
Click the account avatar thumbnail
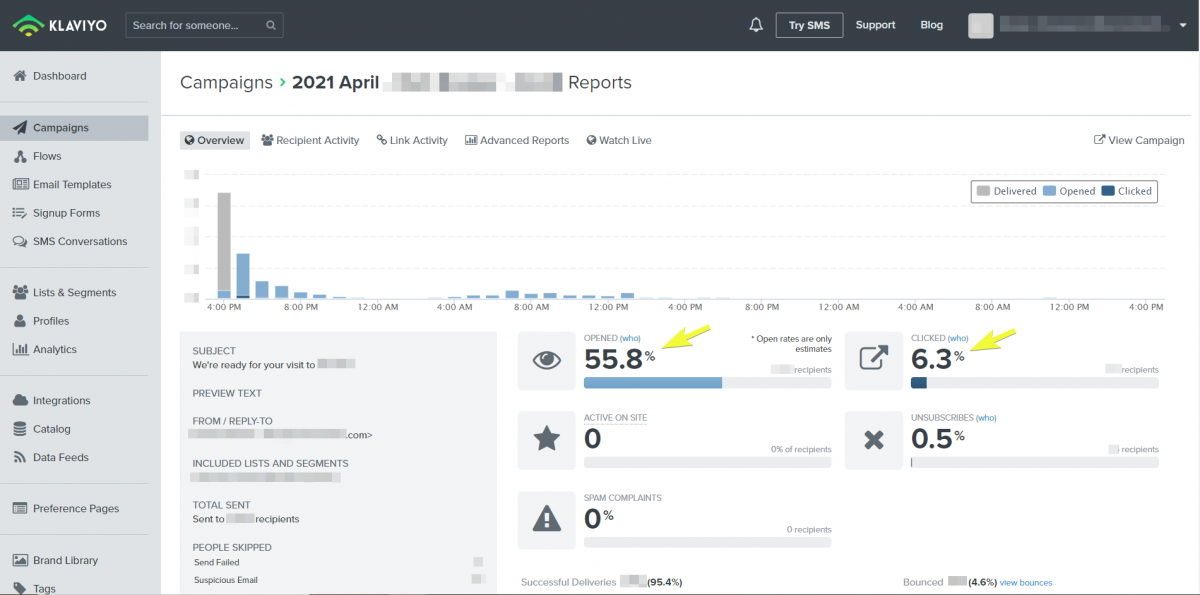[x=981, y=25]
